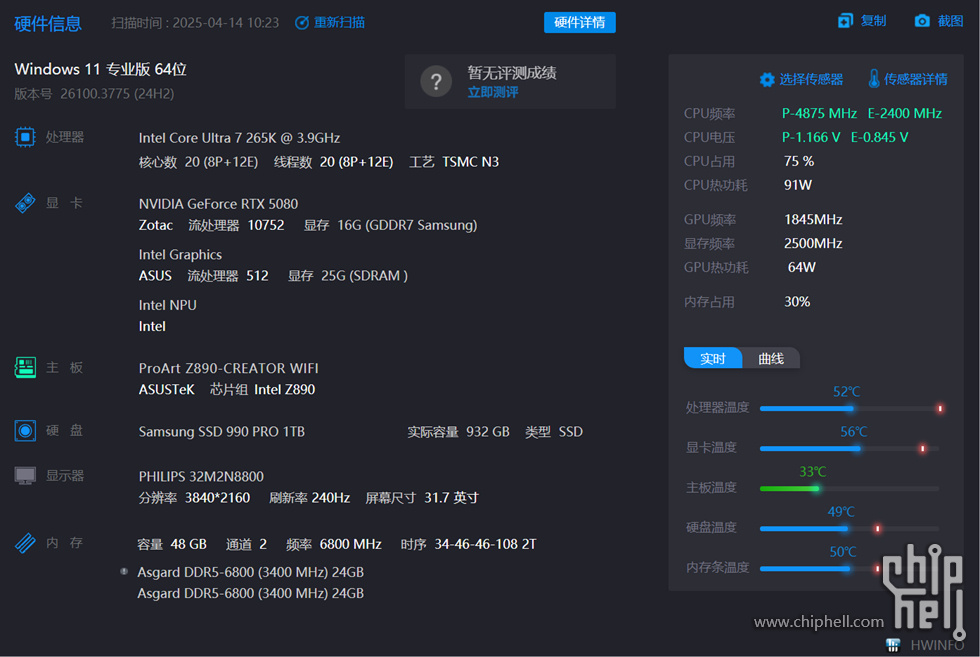Click 重新扫描 rescan text link
Screen dimensions: 980x657
339,23
